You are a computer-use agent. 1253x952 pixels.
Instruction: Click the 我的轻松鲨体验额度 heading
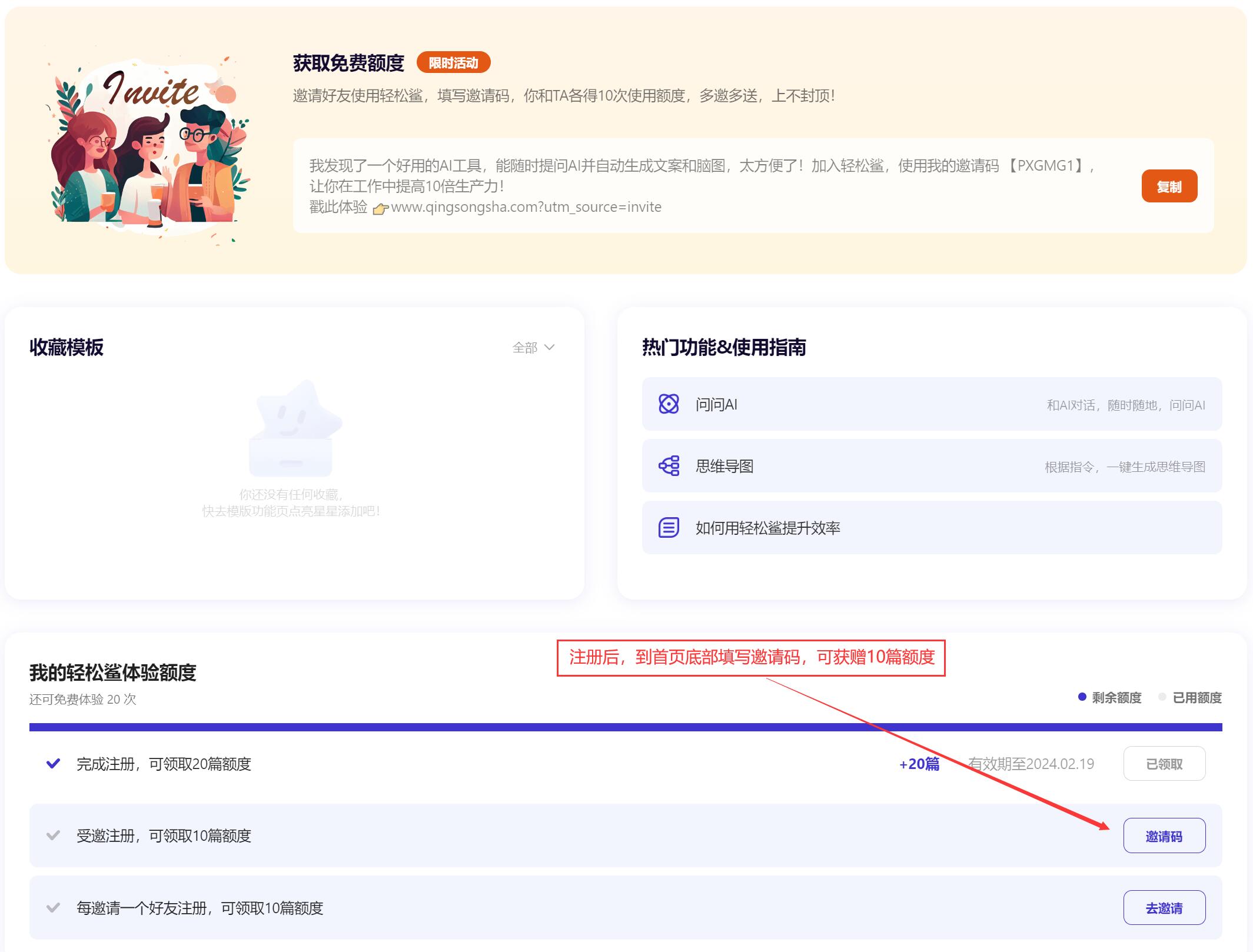(x=112, y=673)
